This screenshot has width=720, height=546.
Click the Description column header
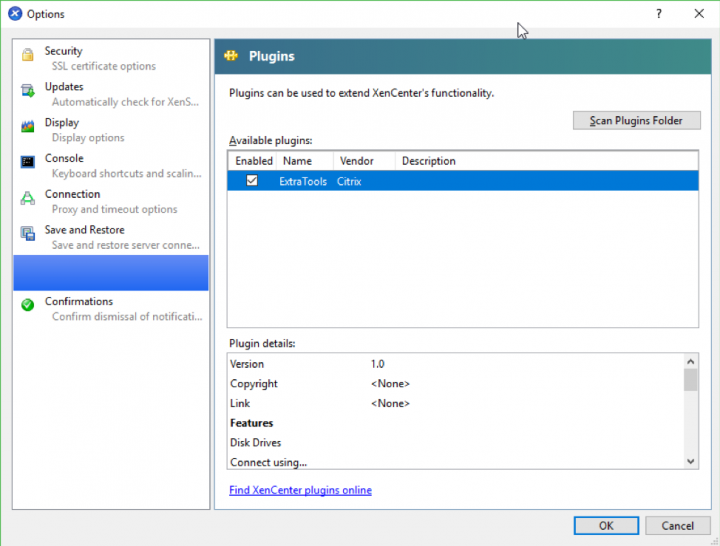[428, 161]
